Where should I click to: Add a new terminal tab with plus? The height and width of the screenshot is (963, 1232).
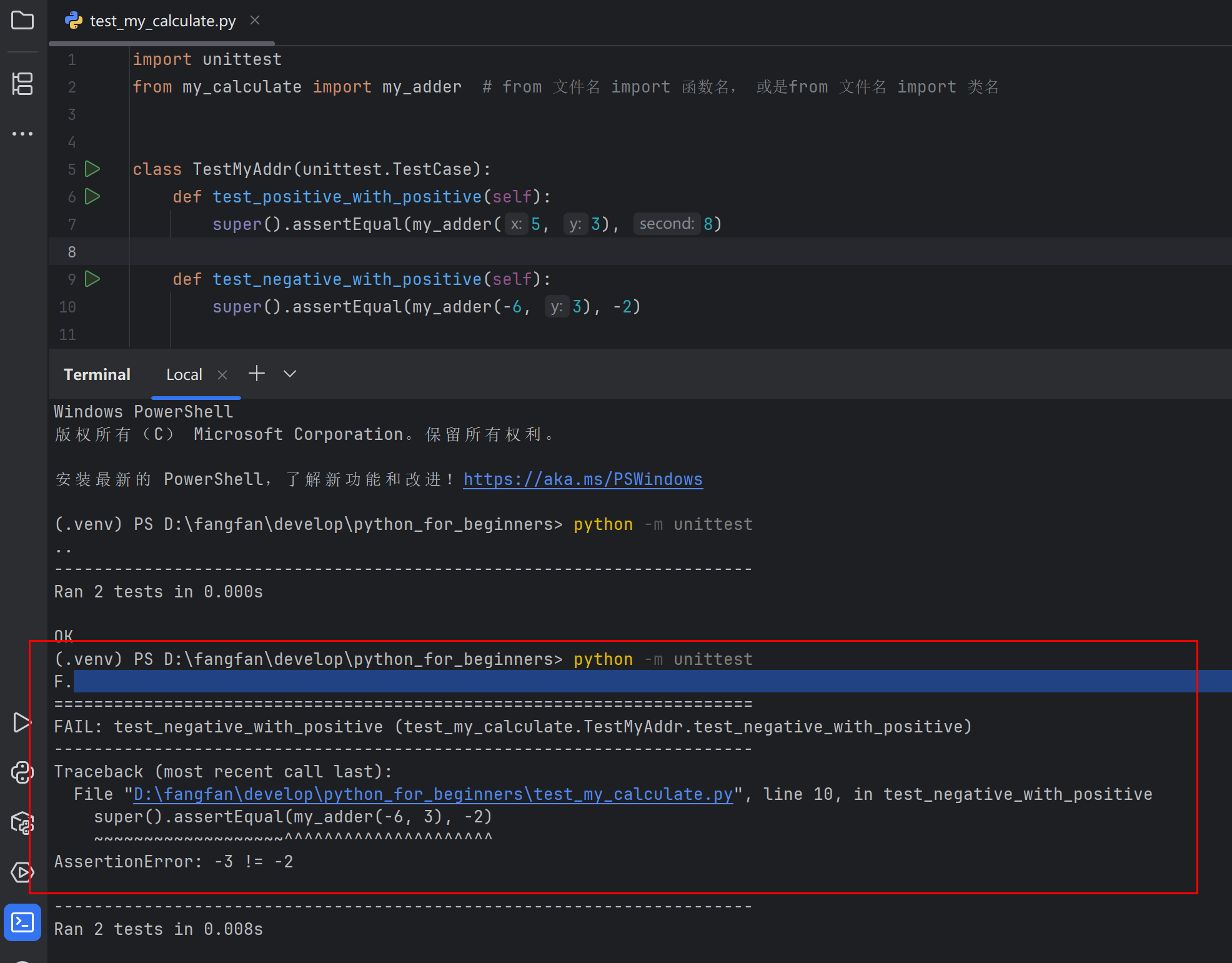pyautogui.click(x=257, y=374)
